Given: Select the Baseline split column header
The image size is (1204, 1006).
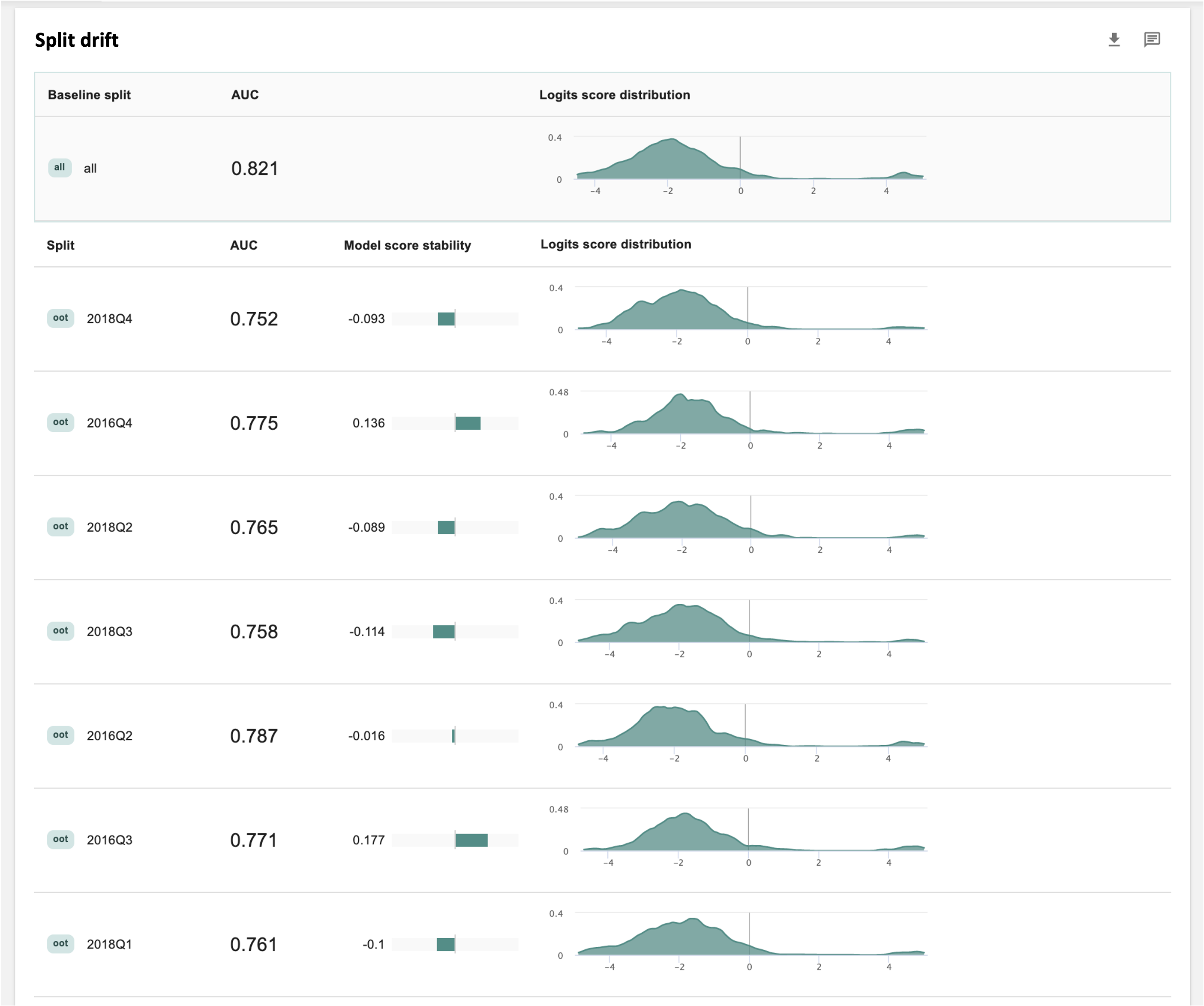Looking at the screenshot, I should [89, 95].
